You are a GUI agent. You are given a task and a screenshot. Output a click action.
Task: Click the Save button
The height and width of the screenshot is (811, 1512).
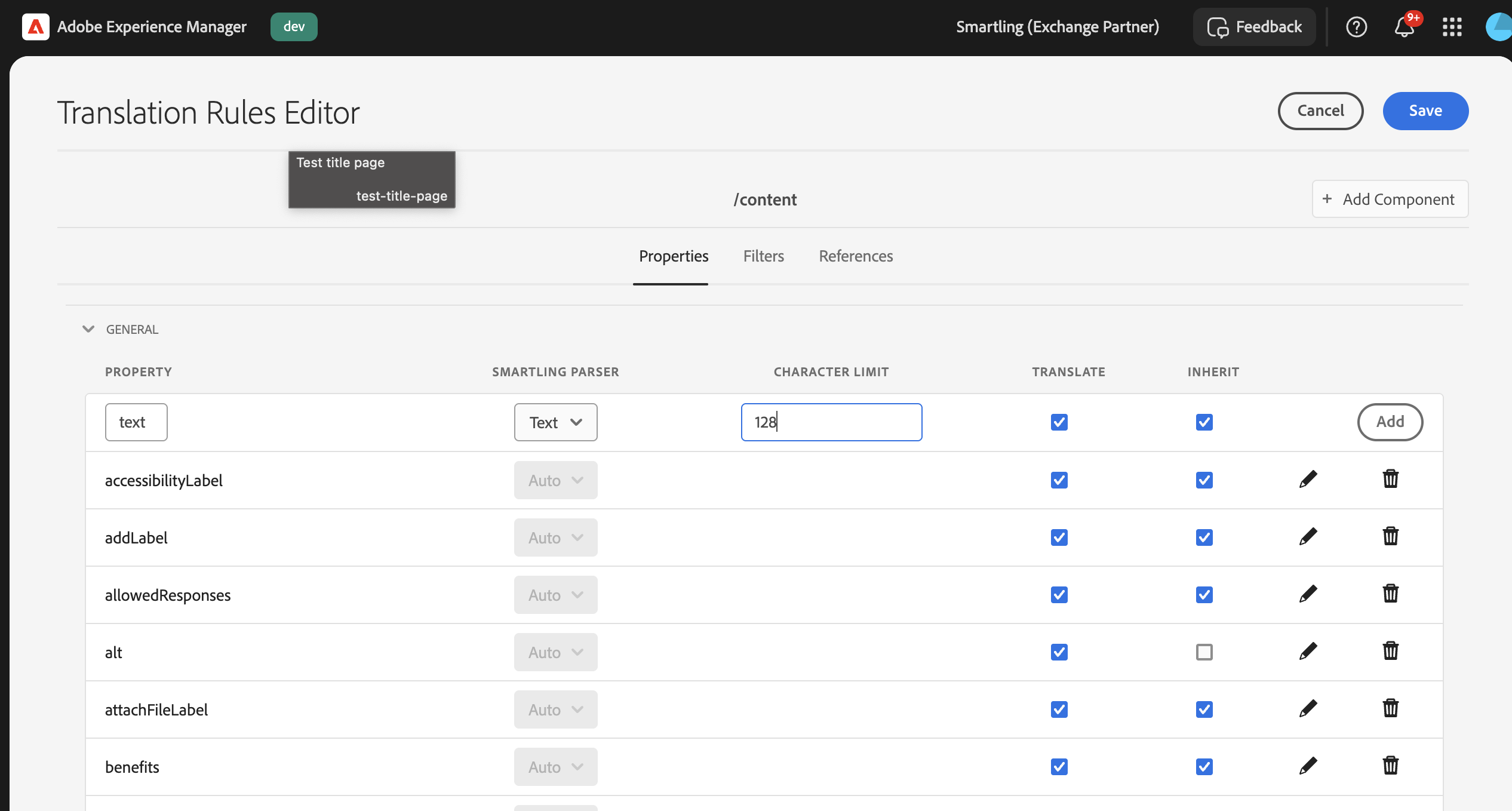(x=1425, y=111)
